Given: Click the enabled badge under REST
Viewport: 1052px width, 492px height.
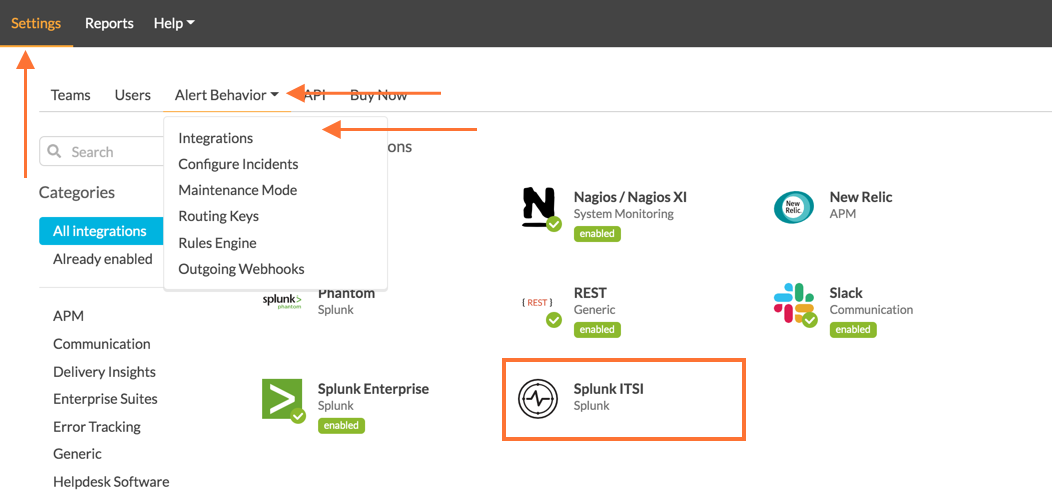Looking at the screenshot, I should coord(597,330).
